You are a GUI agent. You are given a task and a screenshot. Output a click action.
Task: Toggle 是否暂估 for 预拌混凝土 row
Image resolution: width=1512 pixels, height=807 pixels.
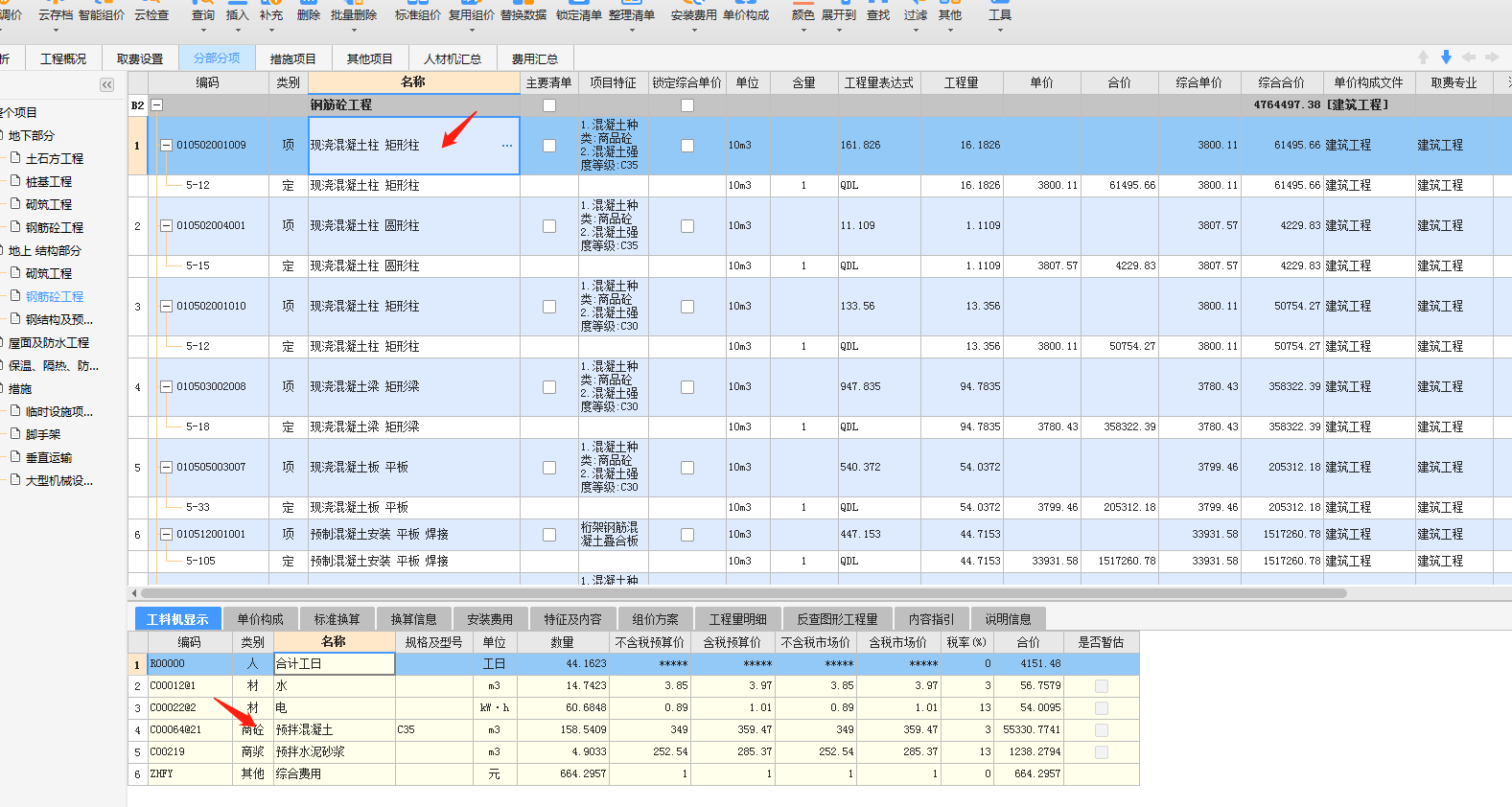pos(1102,730)
